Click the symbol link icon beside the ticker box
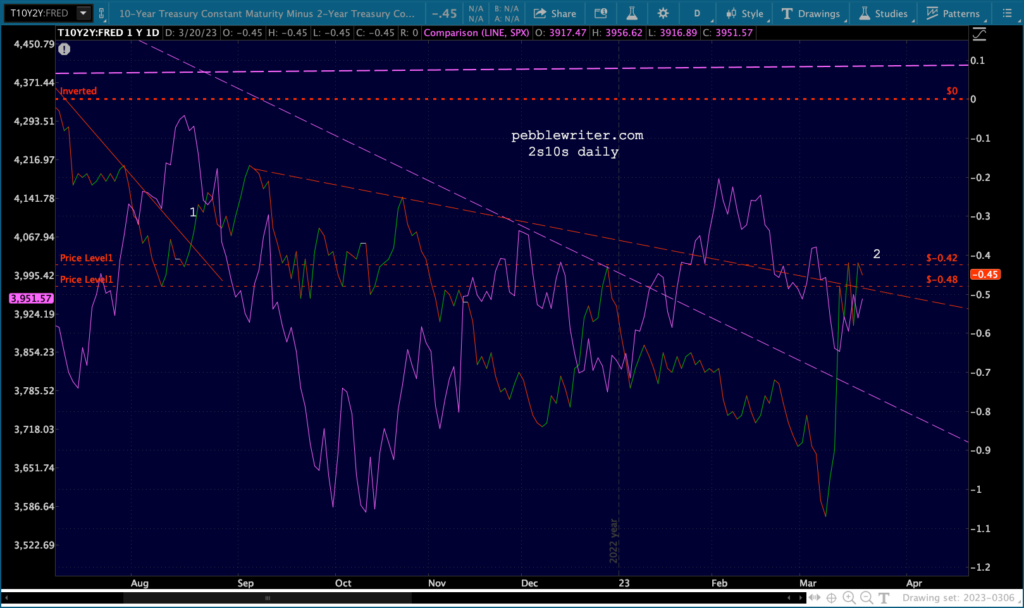 tap(101, 13)
